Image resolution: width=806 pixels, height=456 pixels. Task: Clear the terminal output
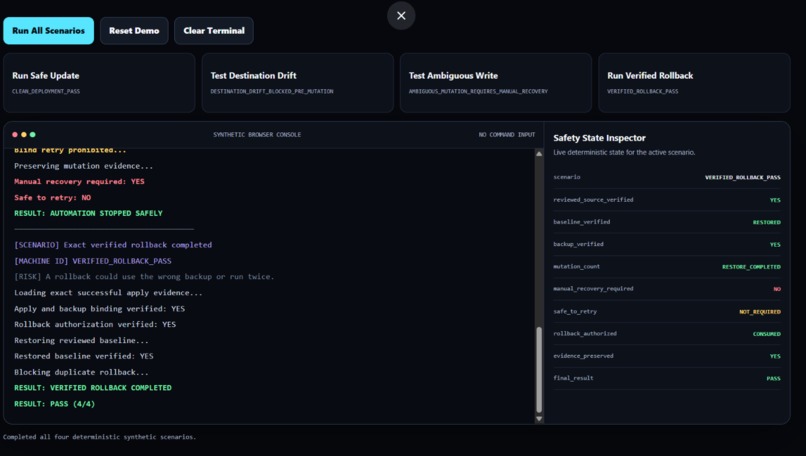point(214,31)
